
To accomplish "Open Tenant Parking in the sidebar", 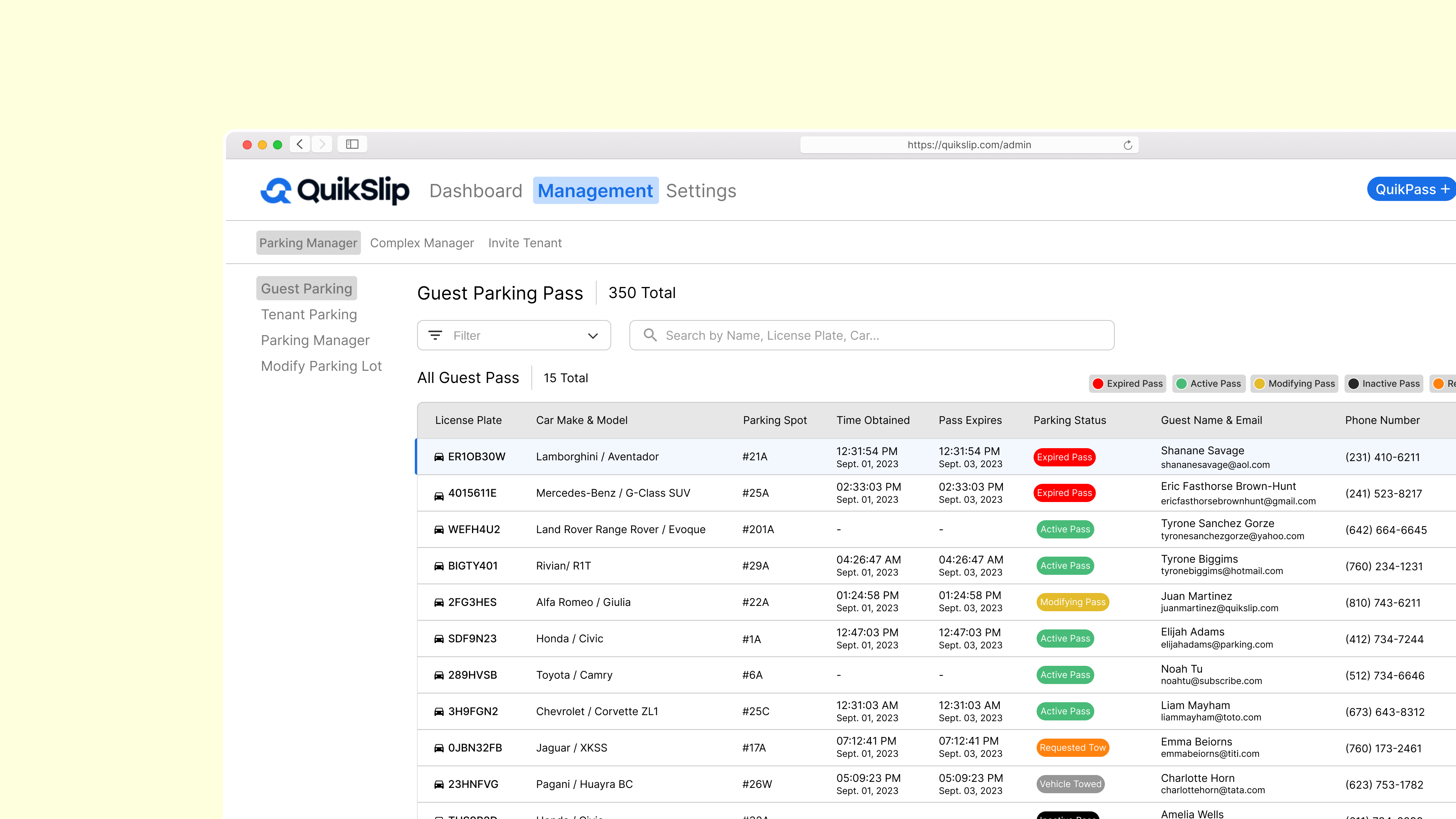I will coord(309,315).
